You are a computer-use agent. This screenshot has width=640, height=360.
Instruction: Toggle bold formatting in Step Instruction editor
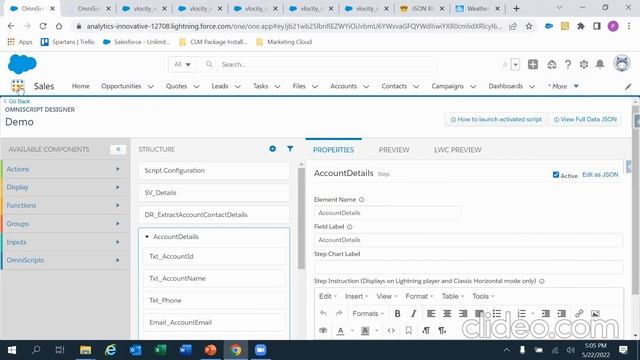[x=397, y=313]
